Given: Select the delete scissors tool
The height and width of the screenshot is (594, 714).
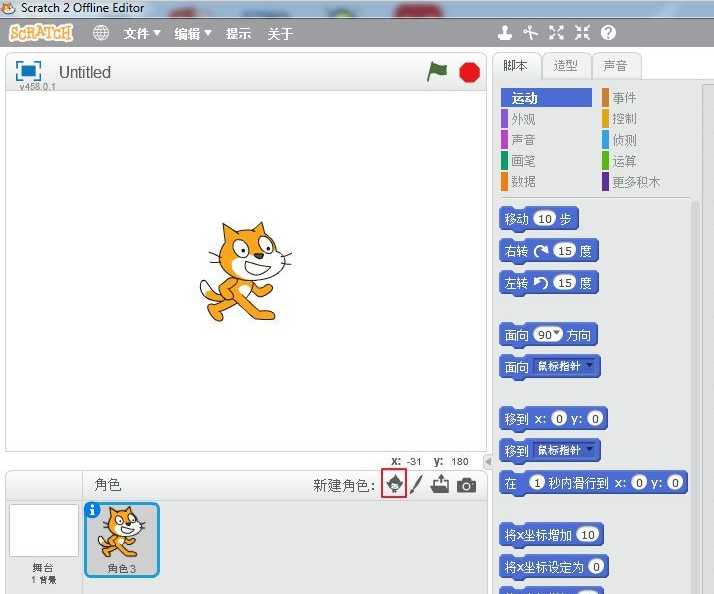Looking at the screenshot, I should click(530, 33).
